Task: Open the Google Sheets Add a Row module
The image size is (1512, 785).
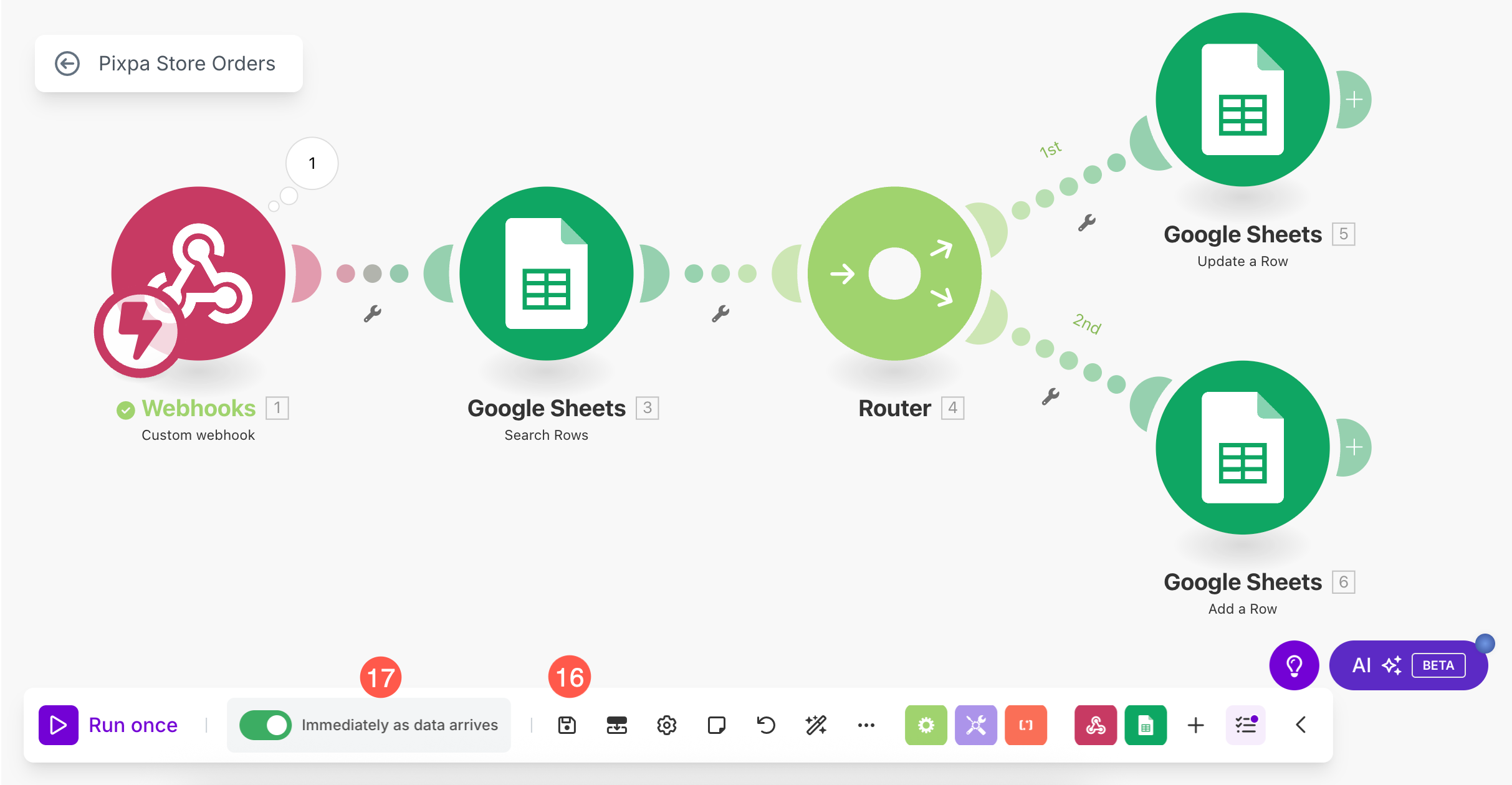Action: tap(1243, 447)
